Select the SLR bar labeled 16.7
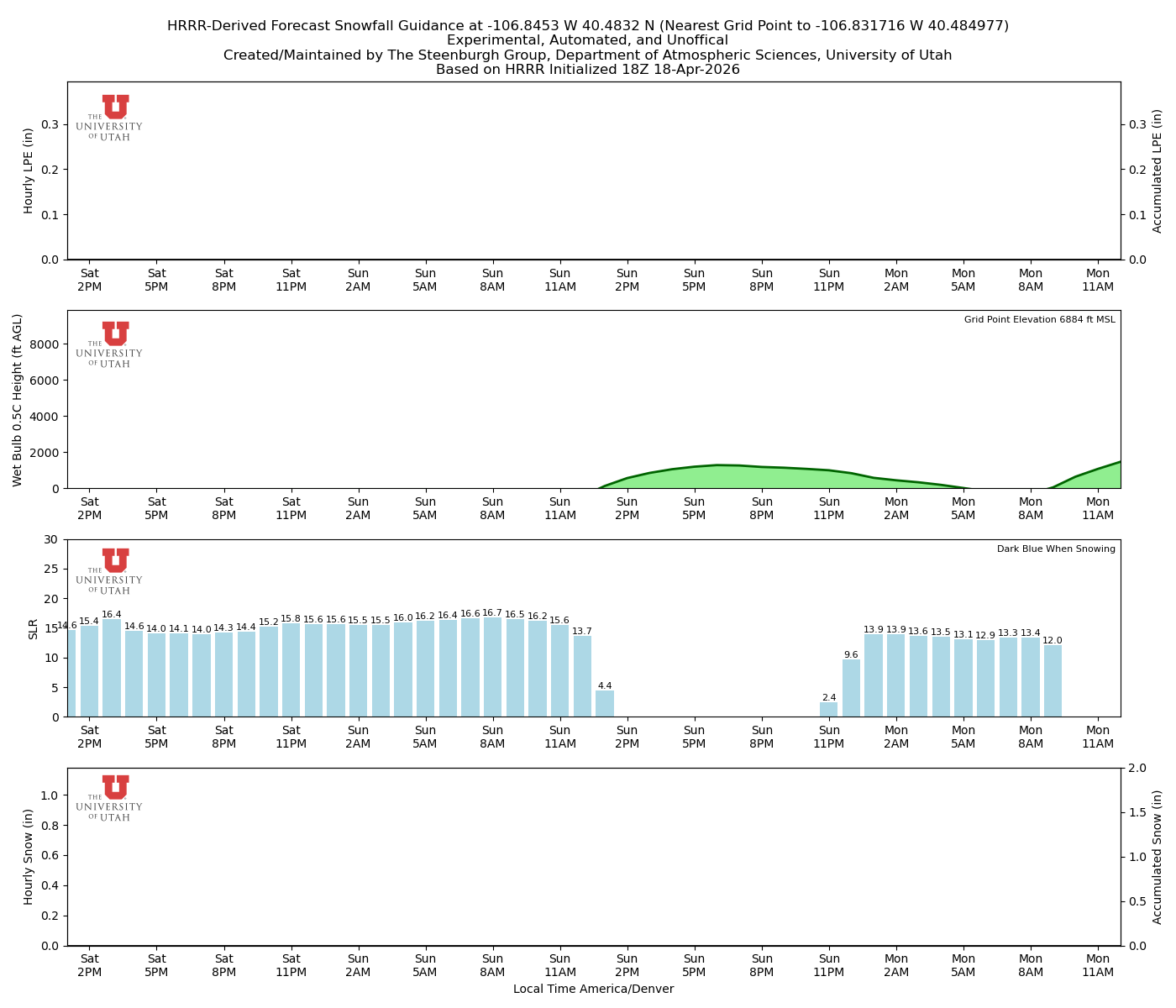This screenshot has height=1008, width=1176. point(492,668)
